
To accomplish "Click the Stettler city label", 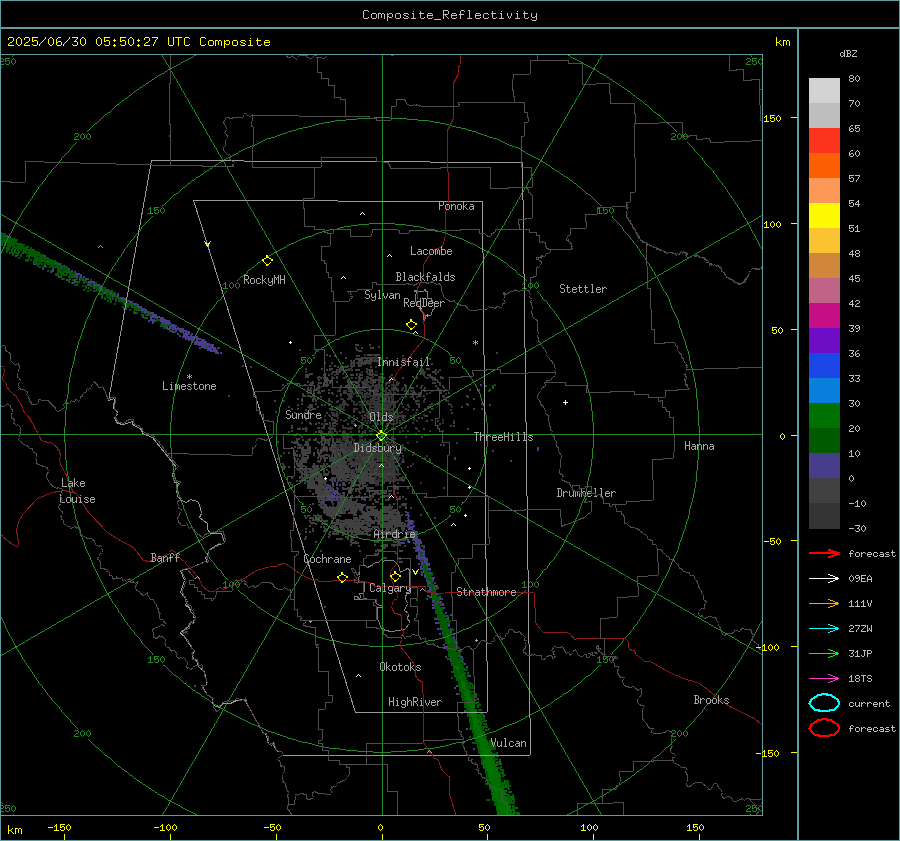I will [583, 289].
